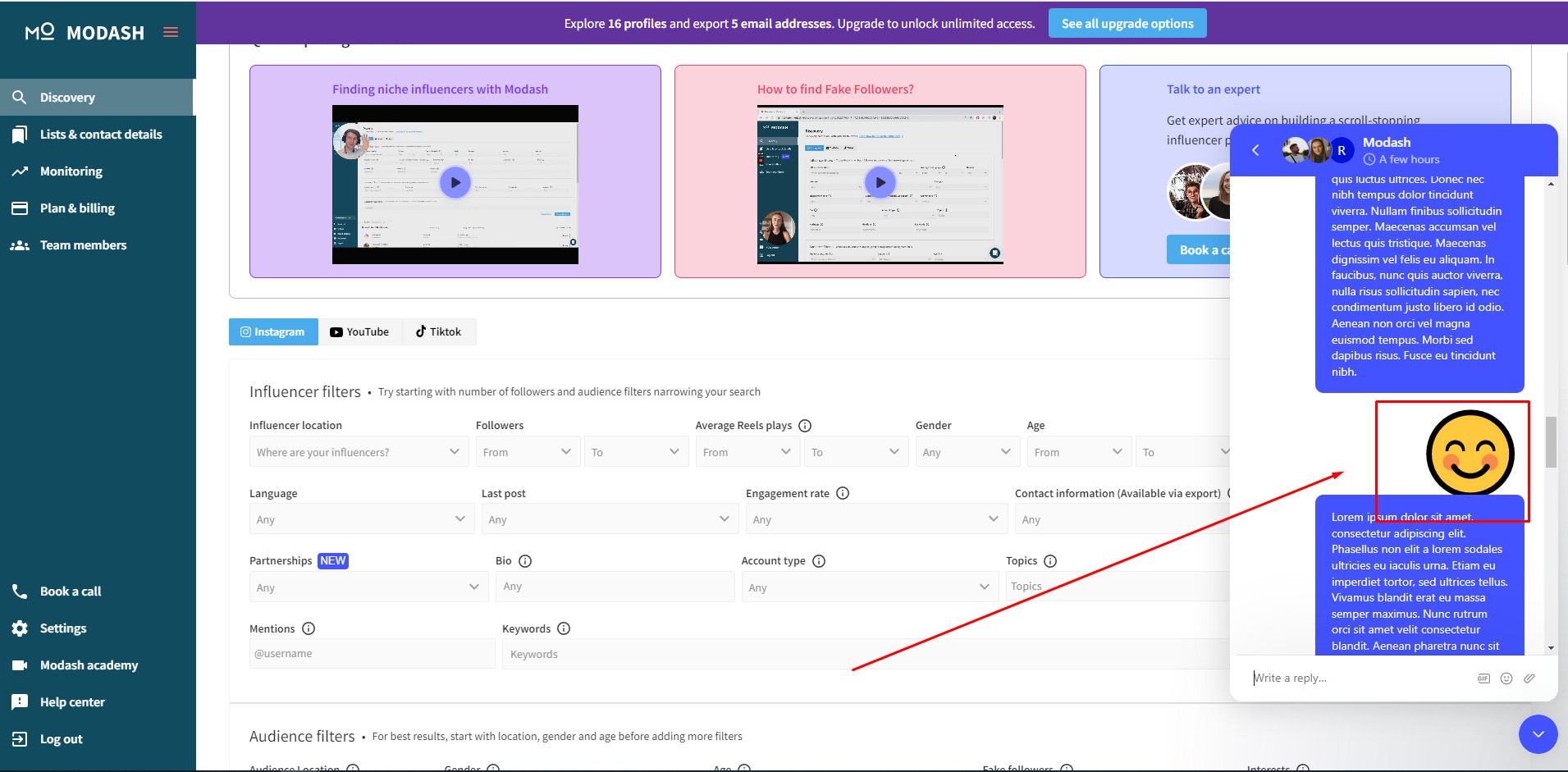Open Lists & contact details
The height and width of the screenshot is (772, 1568).
point(97,135)
